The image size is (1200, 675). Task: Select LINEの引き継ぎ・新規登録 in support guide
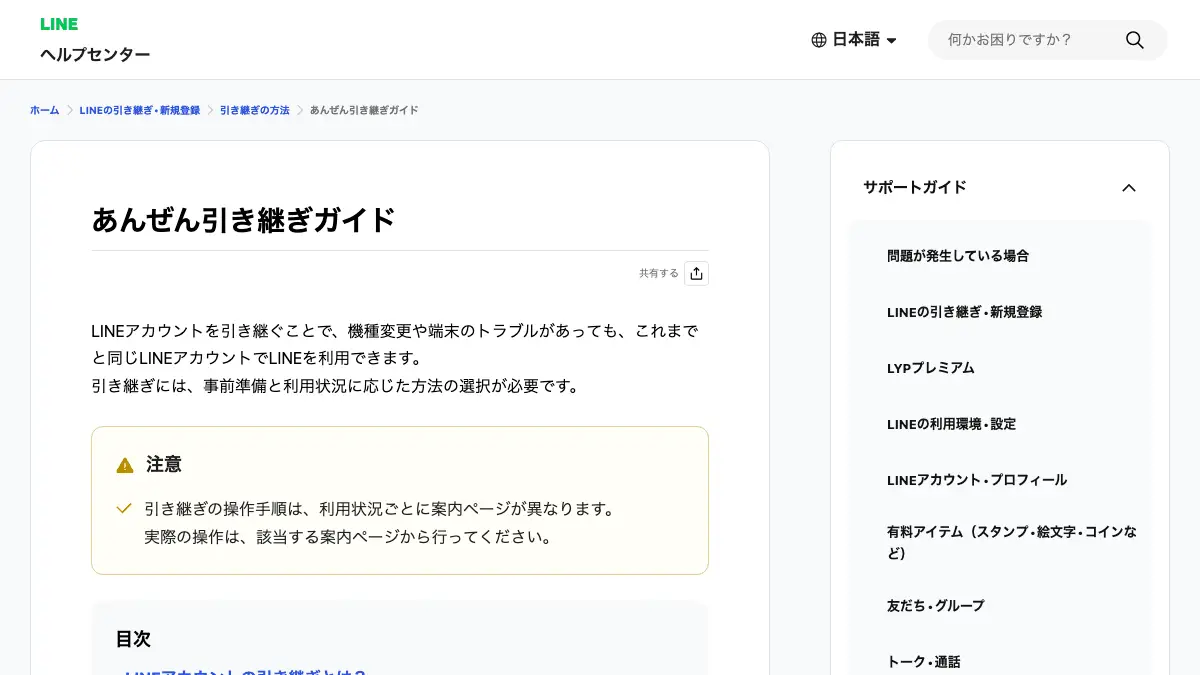(964, 312)
